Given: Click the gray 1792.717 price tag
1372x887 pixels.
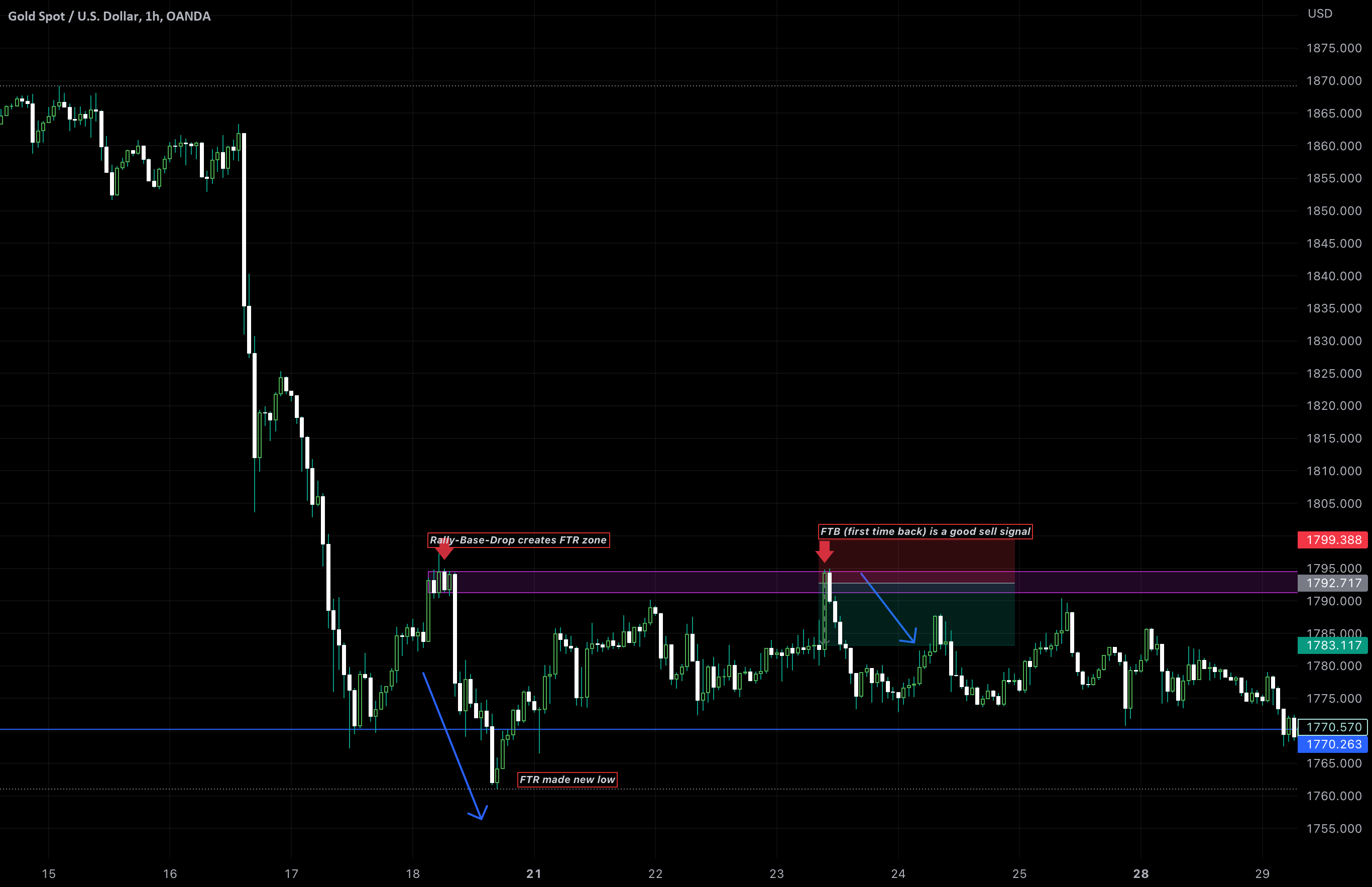Looking at the screenshot, I should [1333, 584].
